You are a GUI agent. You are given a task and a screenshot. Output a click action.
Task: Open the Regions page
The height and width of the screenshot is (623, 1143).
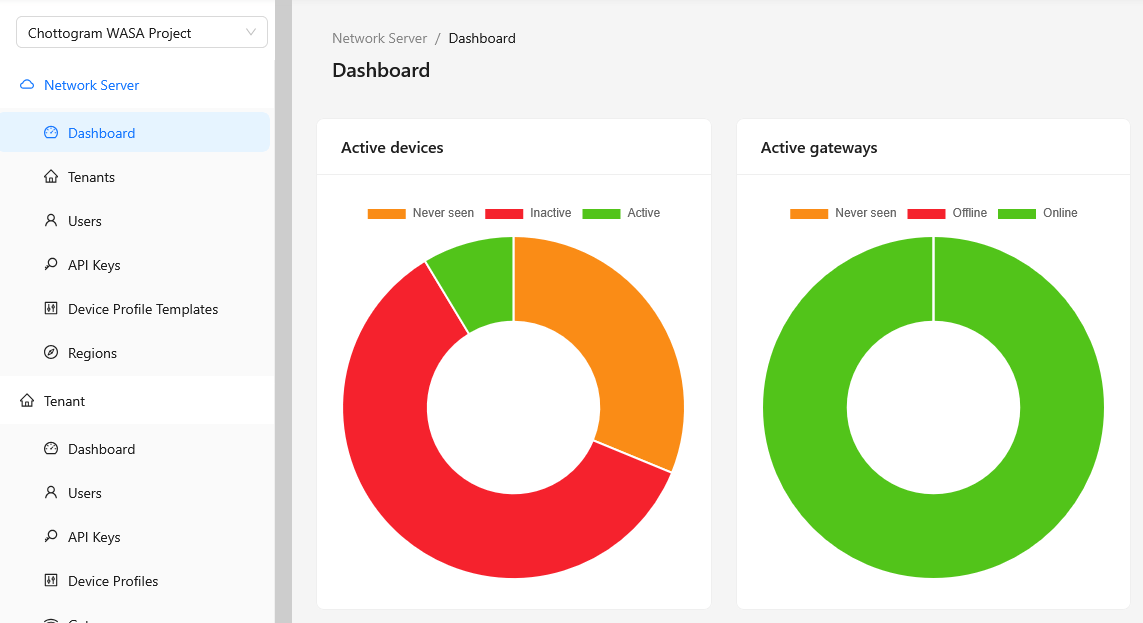pyautogui.click(x=135, y=353)
